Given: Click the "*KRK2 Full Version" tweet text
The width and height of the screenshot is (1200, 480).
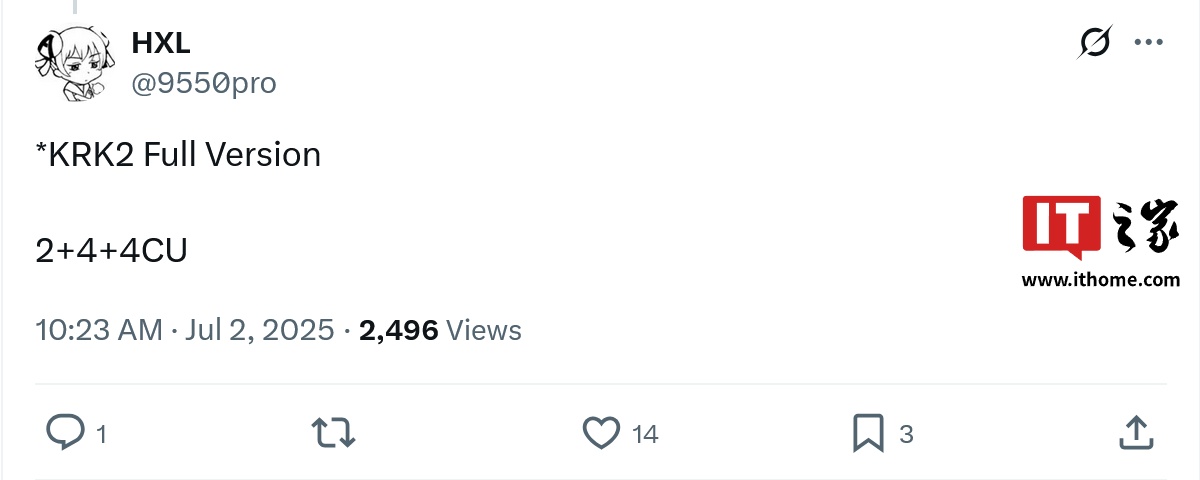Looking at the screenshot, I should point(178,155).
